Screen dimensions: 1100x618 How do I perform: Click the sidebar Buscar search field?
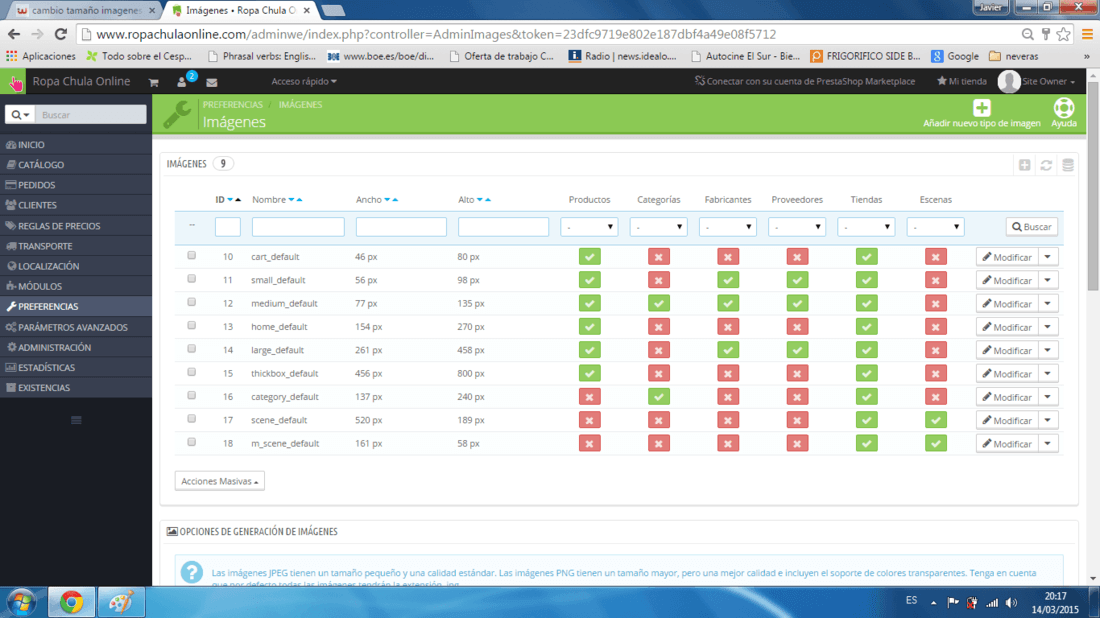[91, 114]
